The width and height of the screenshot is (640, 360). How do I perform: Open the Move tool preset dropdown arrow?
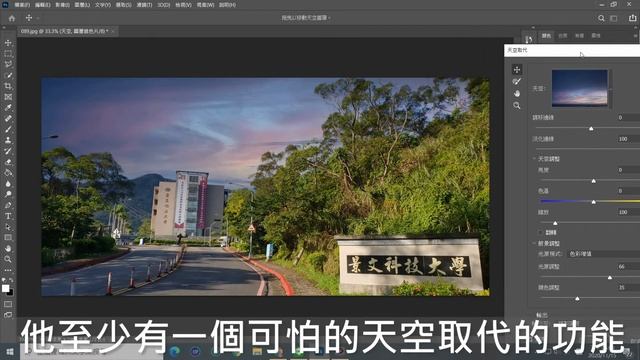pos(38,18)
